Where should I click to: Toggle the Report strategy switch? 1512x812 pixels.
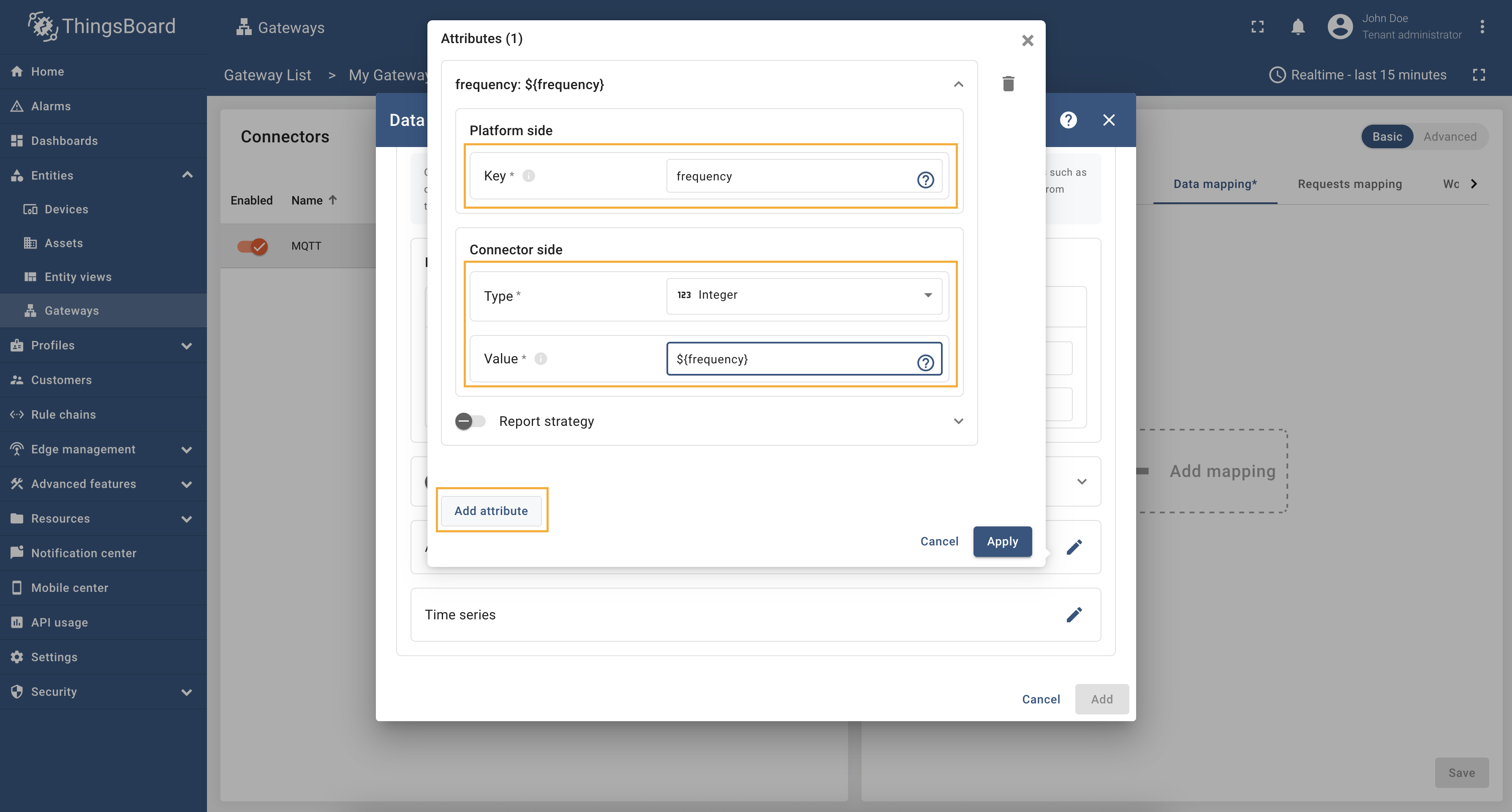[x=470, y=422]
